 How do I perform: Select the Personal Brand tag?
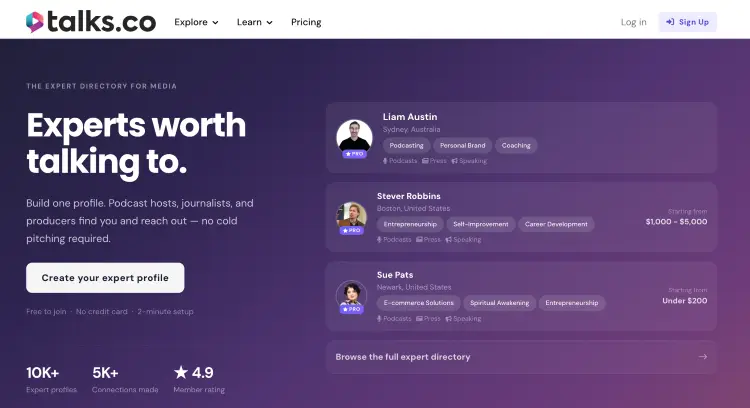[463, 145]
